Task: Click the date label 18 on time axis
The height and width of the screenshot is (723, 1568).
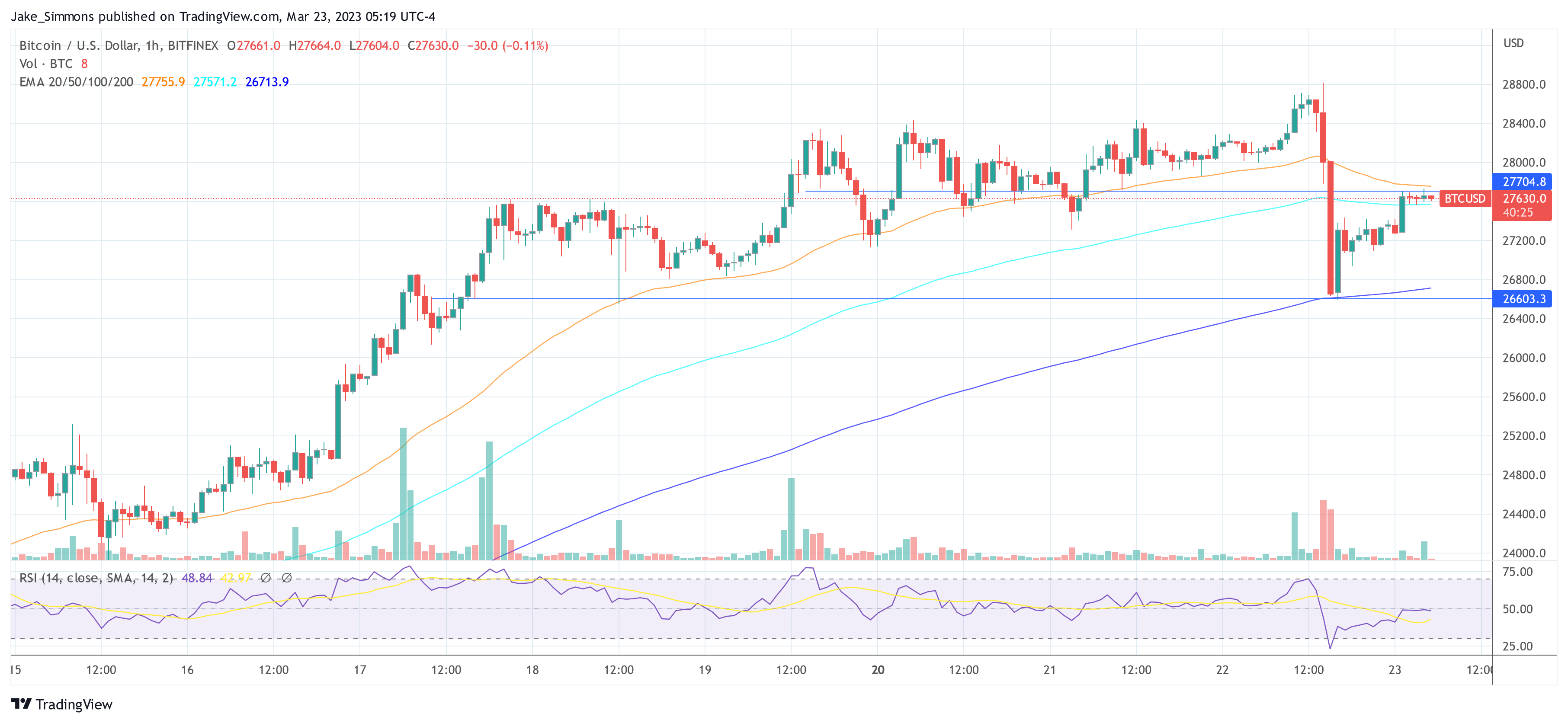Action: (x=532, y=670)
